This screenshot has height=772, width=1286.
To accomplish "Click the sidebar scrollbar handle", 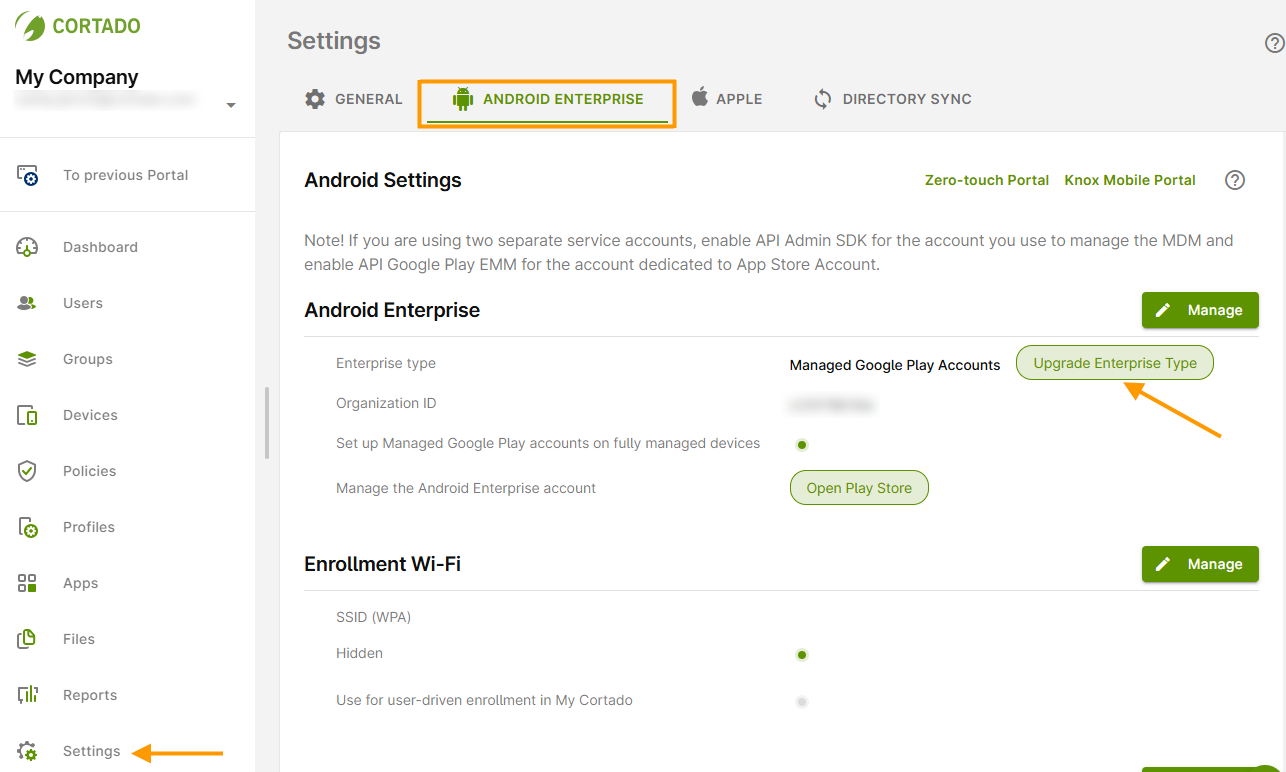I will click(266, 423).
